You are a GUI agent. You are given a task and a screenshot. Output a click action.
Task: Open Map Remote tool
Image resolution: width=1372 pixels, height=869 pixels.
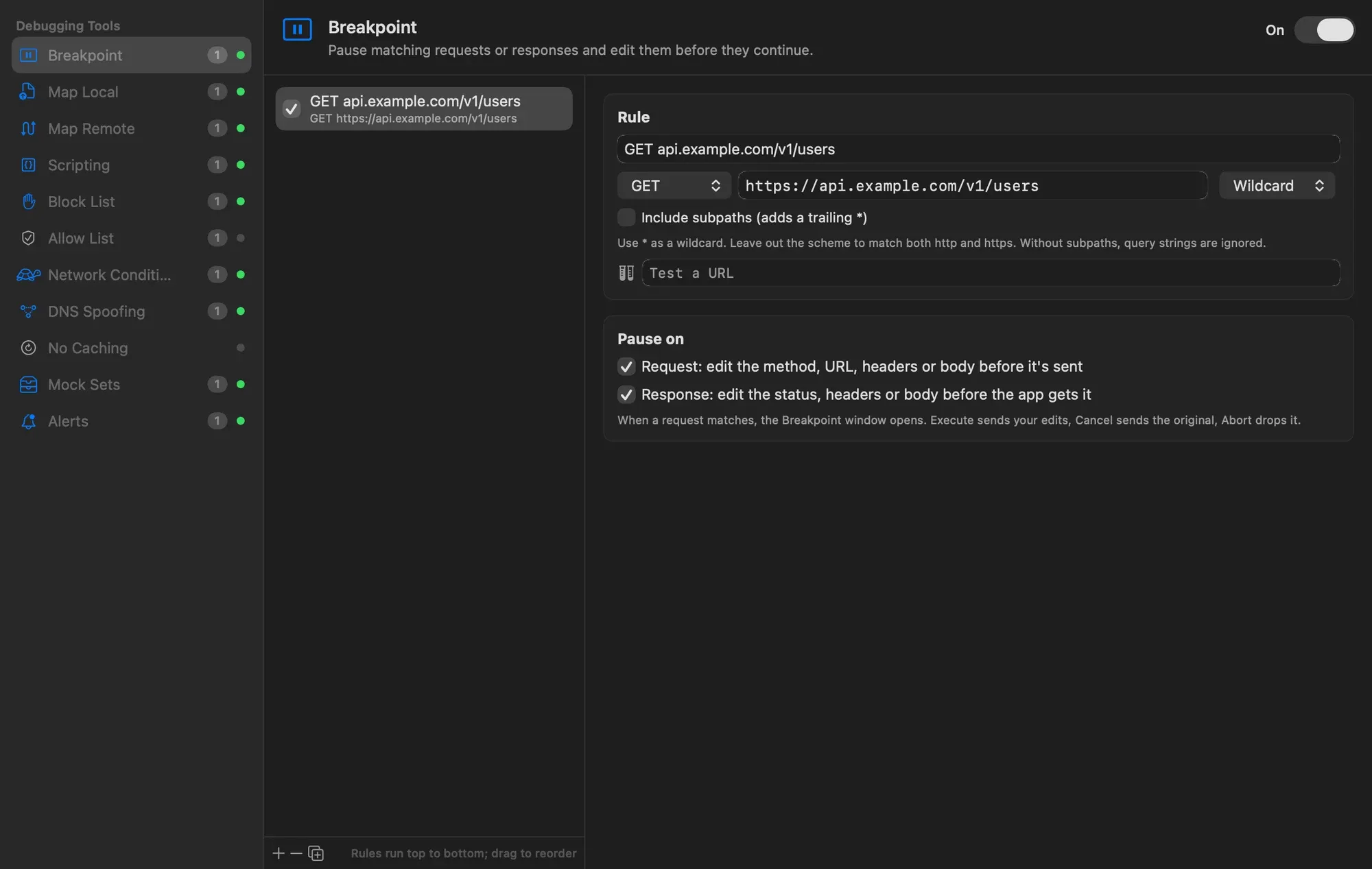coord(131,128)
